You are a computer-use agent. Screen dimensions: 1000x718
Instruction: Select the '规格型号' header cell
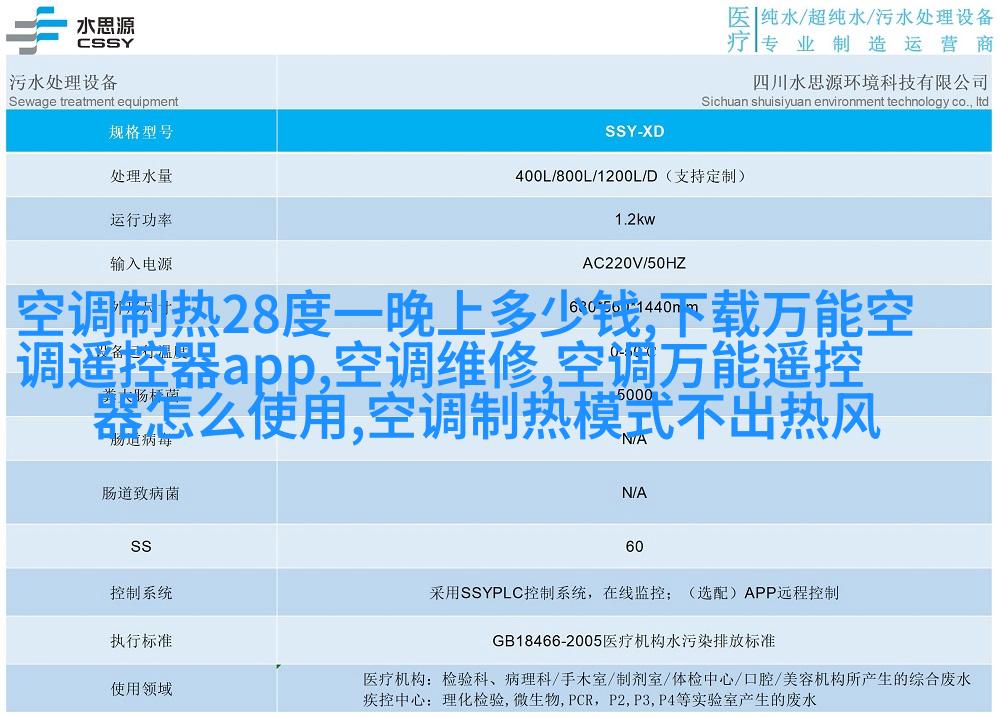pos(141,131)
